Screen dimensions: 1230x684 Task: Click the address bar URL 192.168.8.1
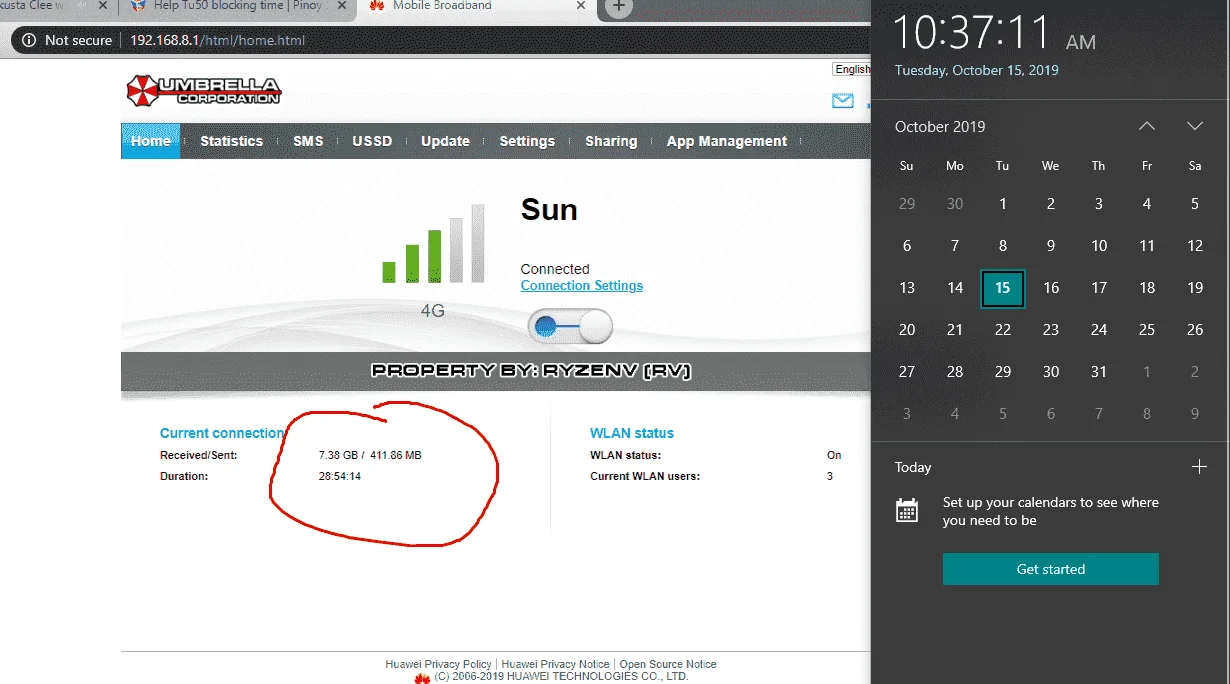tap(217, 40)
